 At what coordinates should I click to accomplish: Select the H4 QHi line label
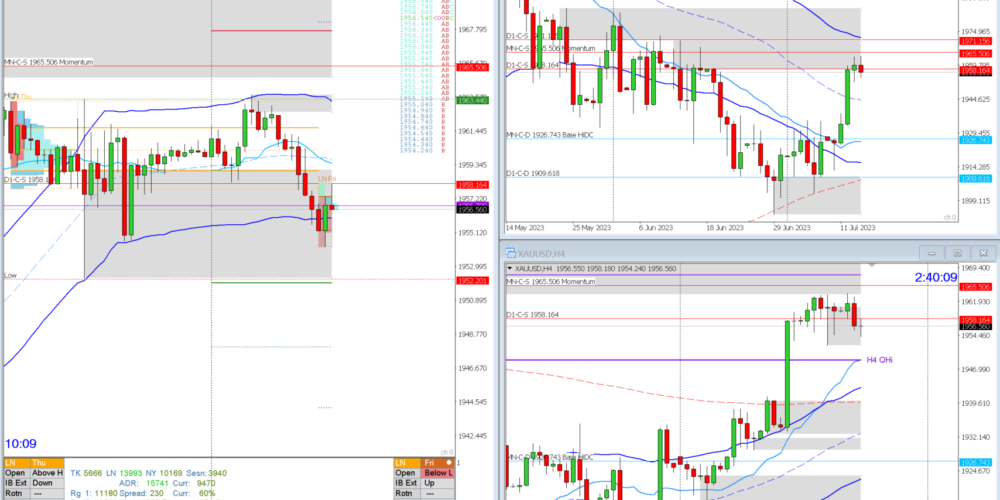(x=879, y=360)
